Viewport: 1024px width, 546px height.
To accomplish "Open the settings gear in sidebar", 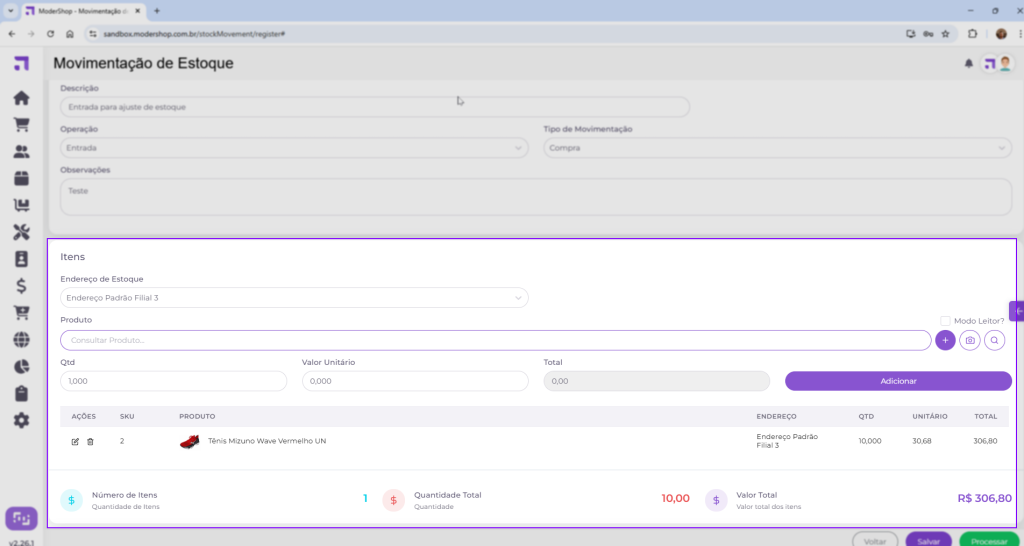I will pos(21,420).
